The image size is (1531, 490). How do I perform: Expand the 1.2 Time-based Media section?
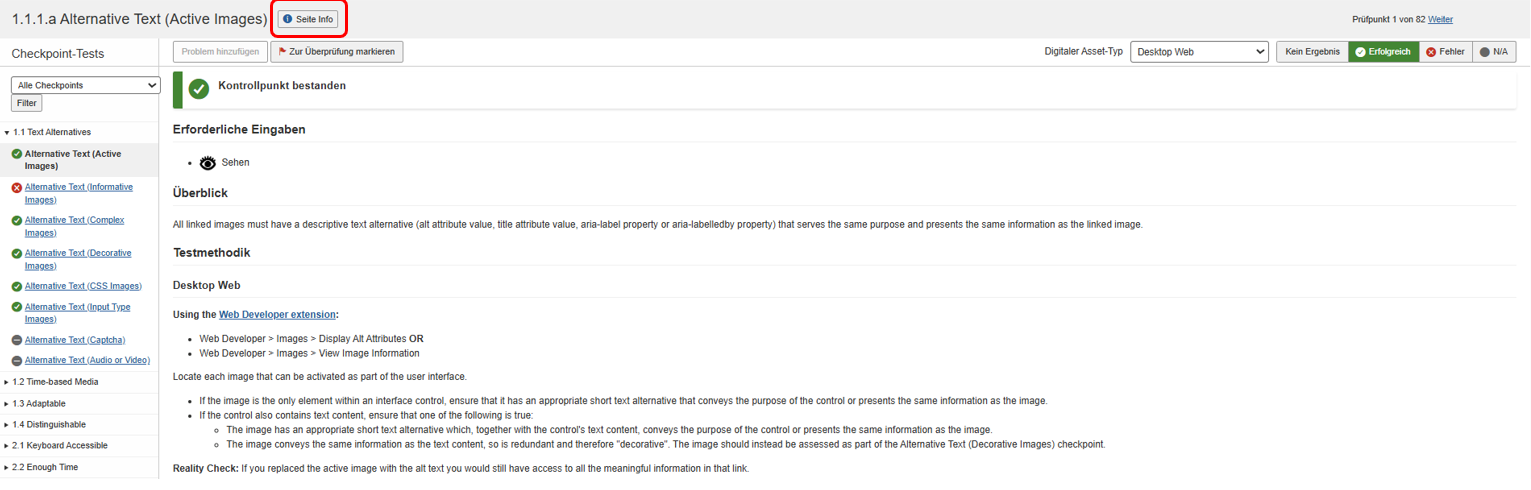point(55,382)
